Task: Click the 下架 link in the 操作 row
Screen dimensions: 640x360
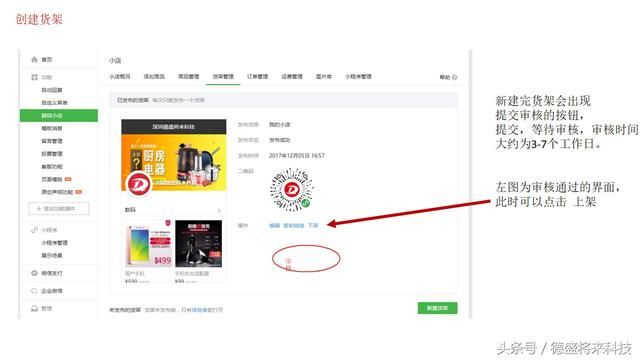Action: click(313, 225)
